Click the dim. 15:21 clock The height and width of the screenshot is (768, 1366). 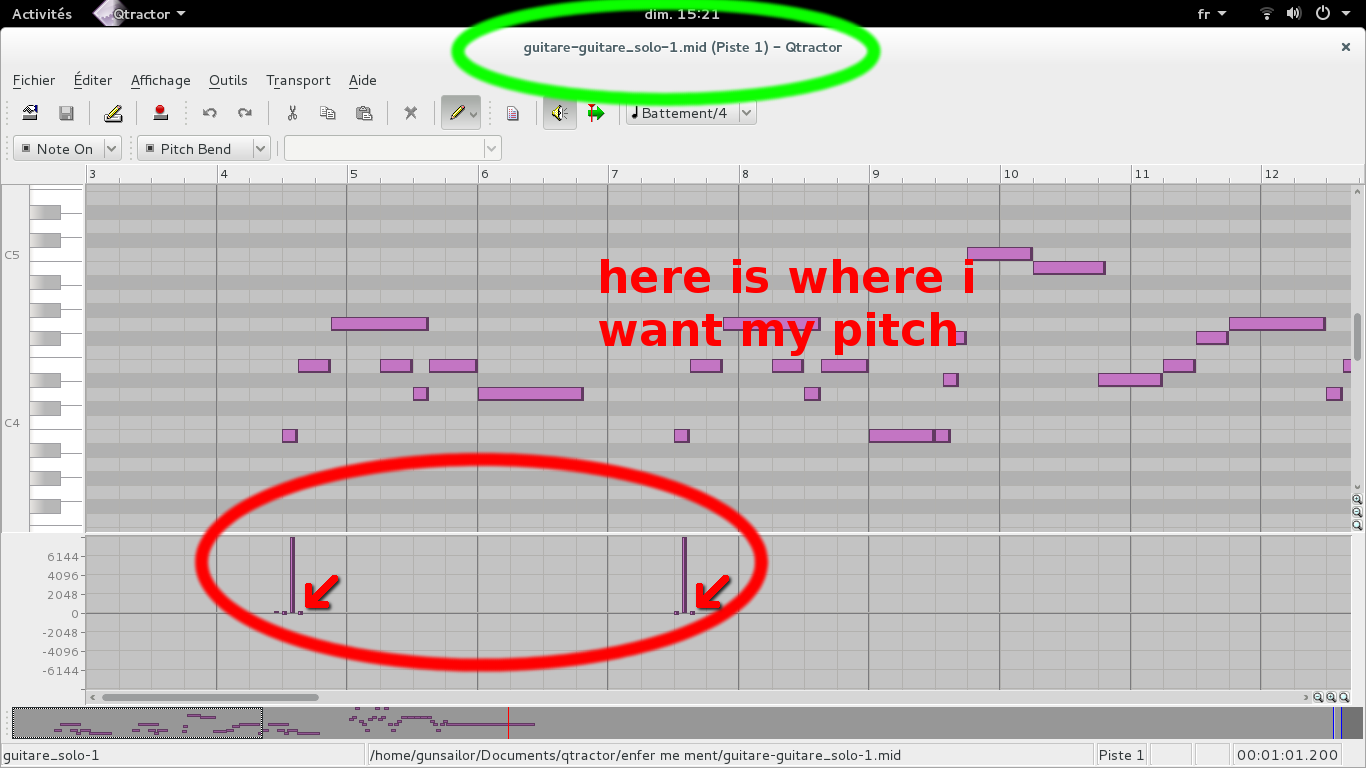[683, 14]
